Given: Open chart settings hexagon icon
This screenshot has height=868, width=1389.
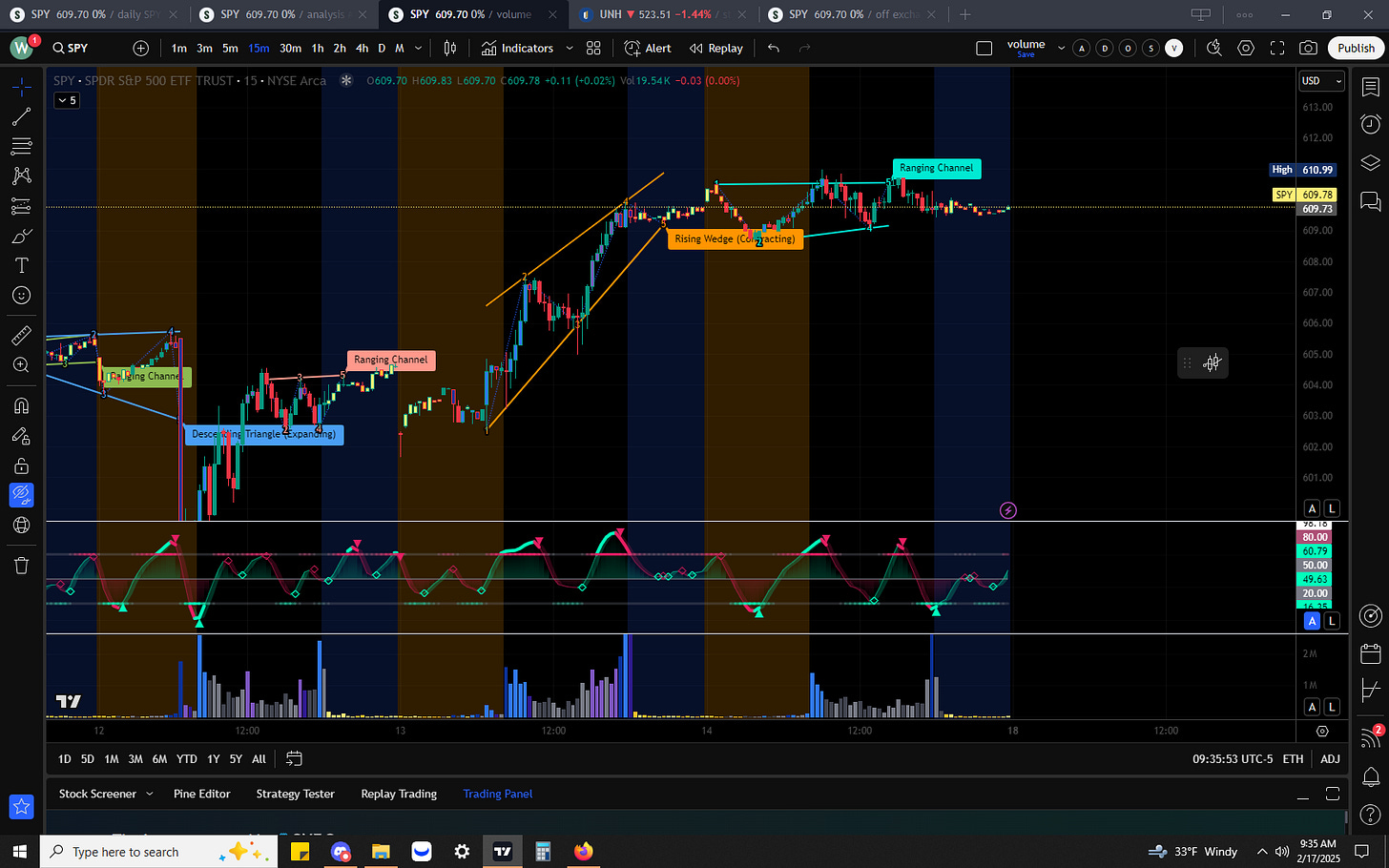Looking at the screenshot, I should [x=1246, y=48].
